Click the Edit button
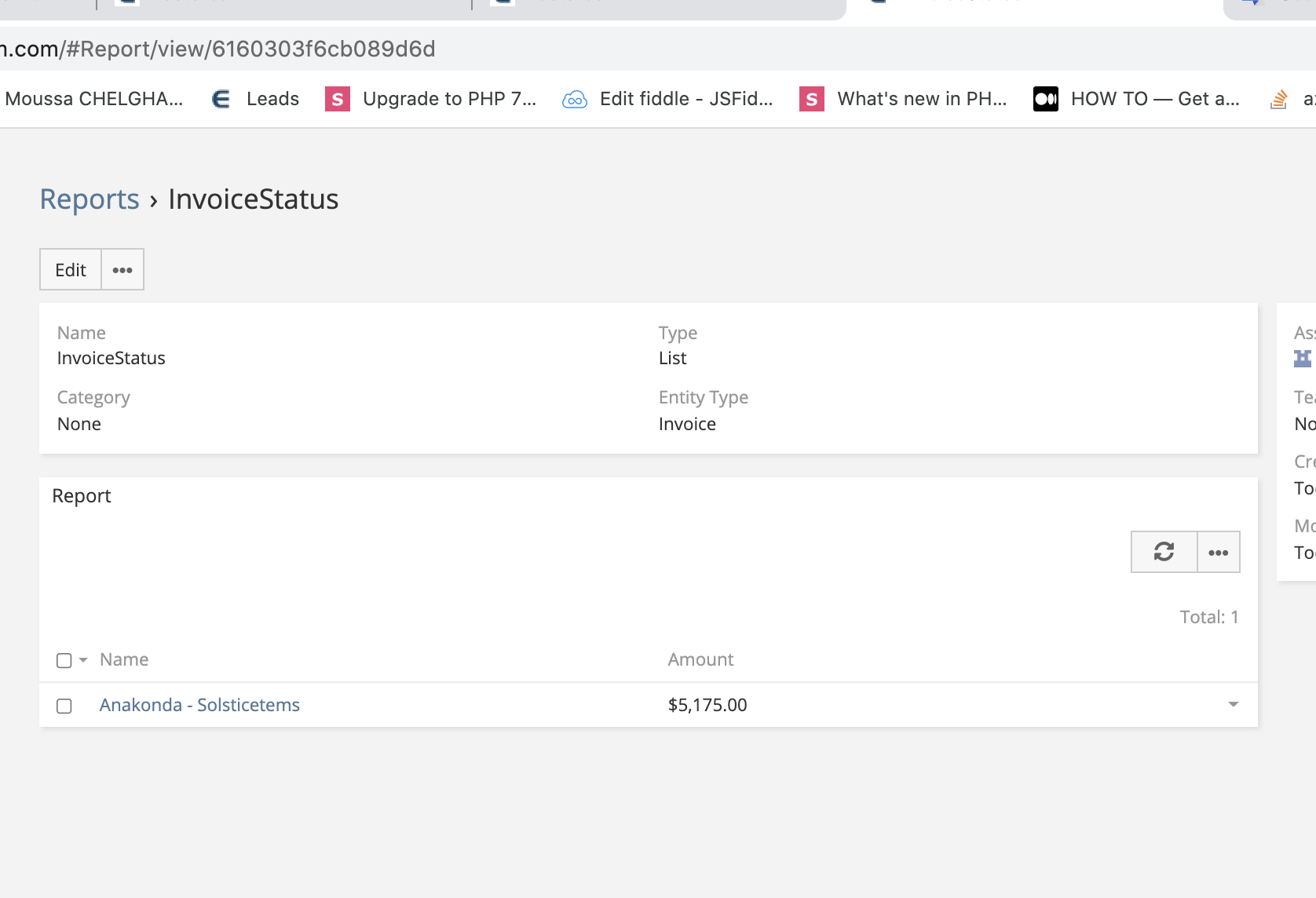 (71, 270)
